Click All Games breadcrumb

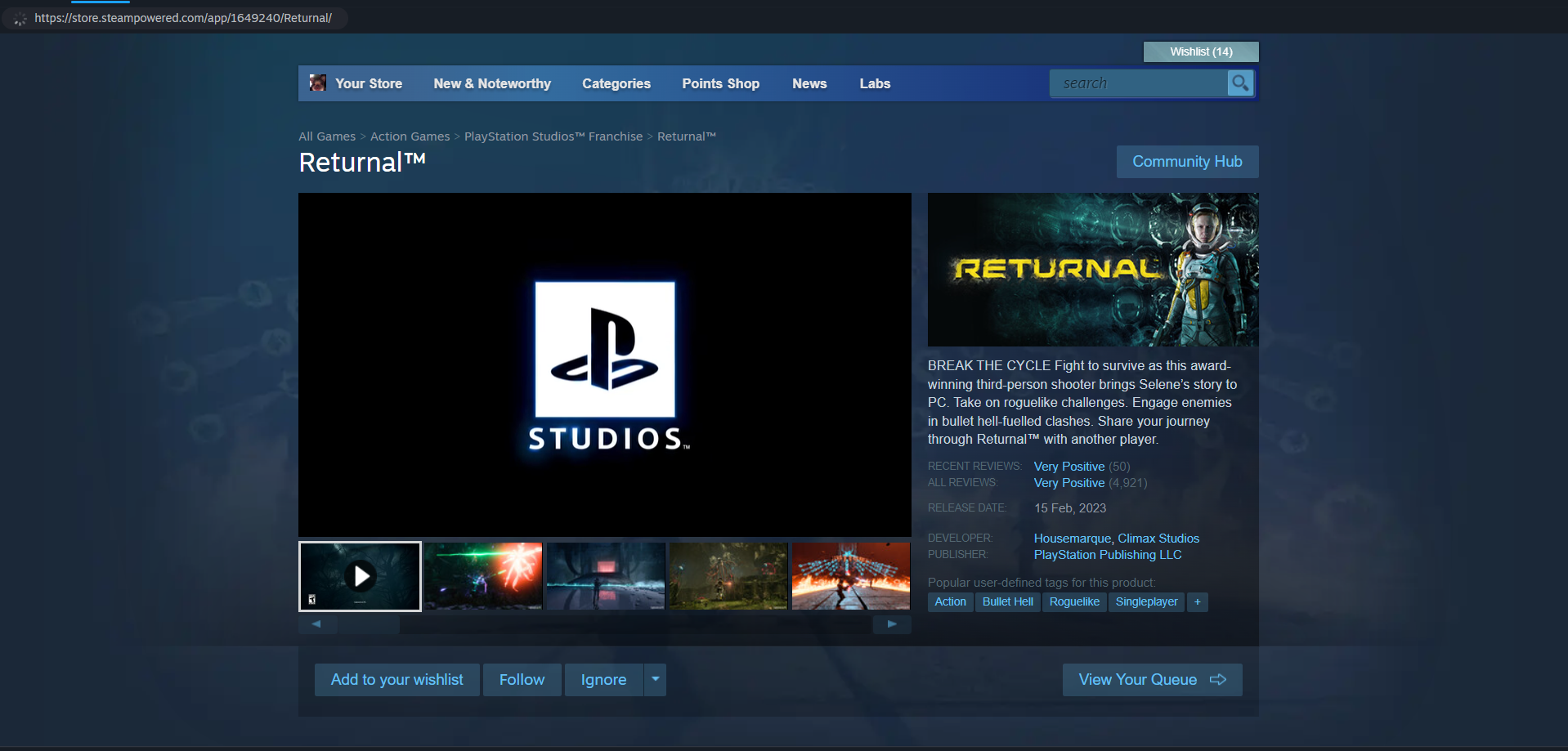coord(327,136)
